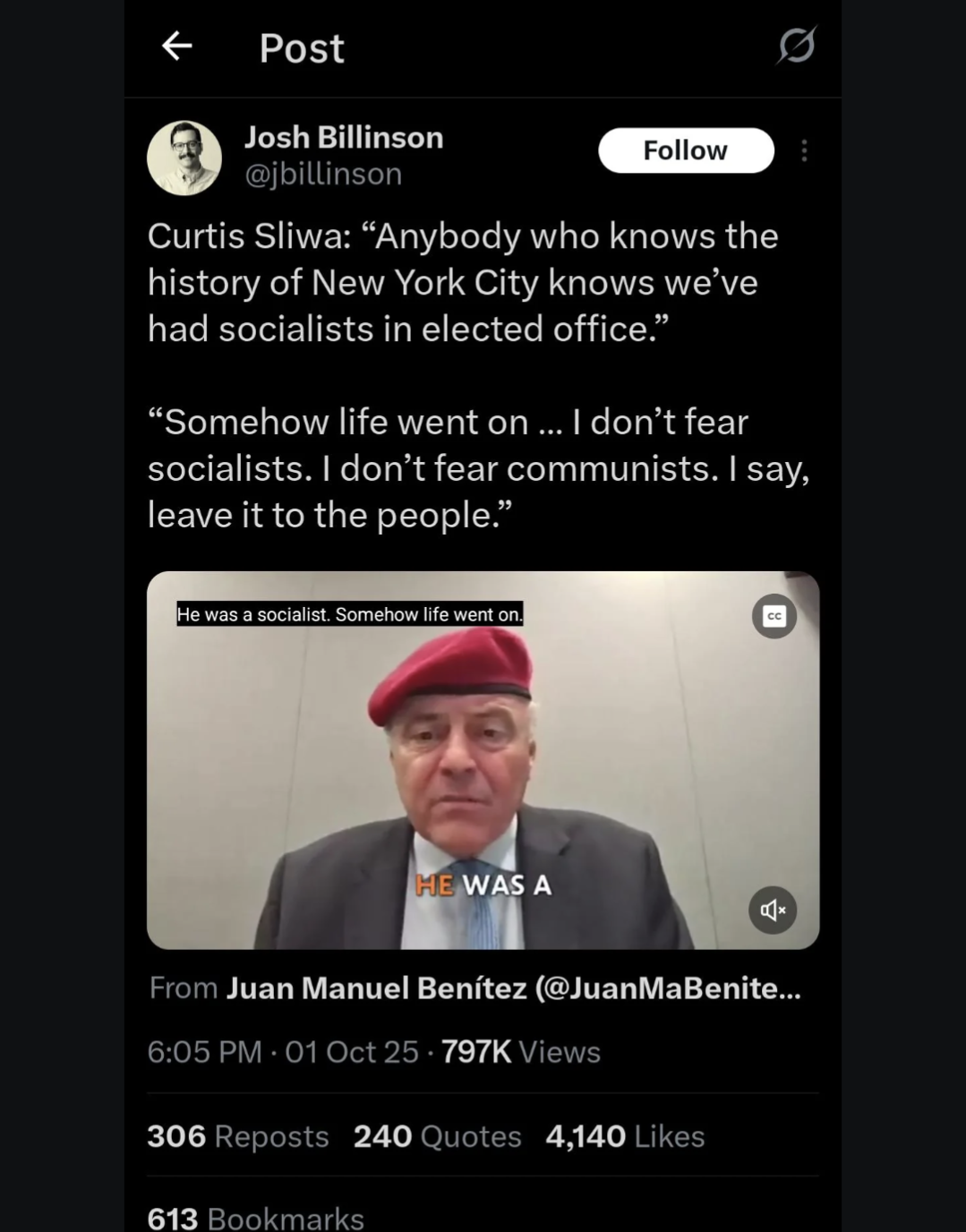Open the Josh Billinson display name
The image size is (966, 1232).
click(x=344, y=137)
